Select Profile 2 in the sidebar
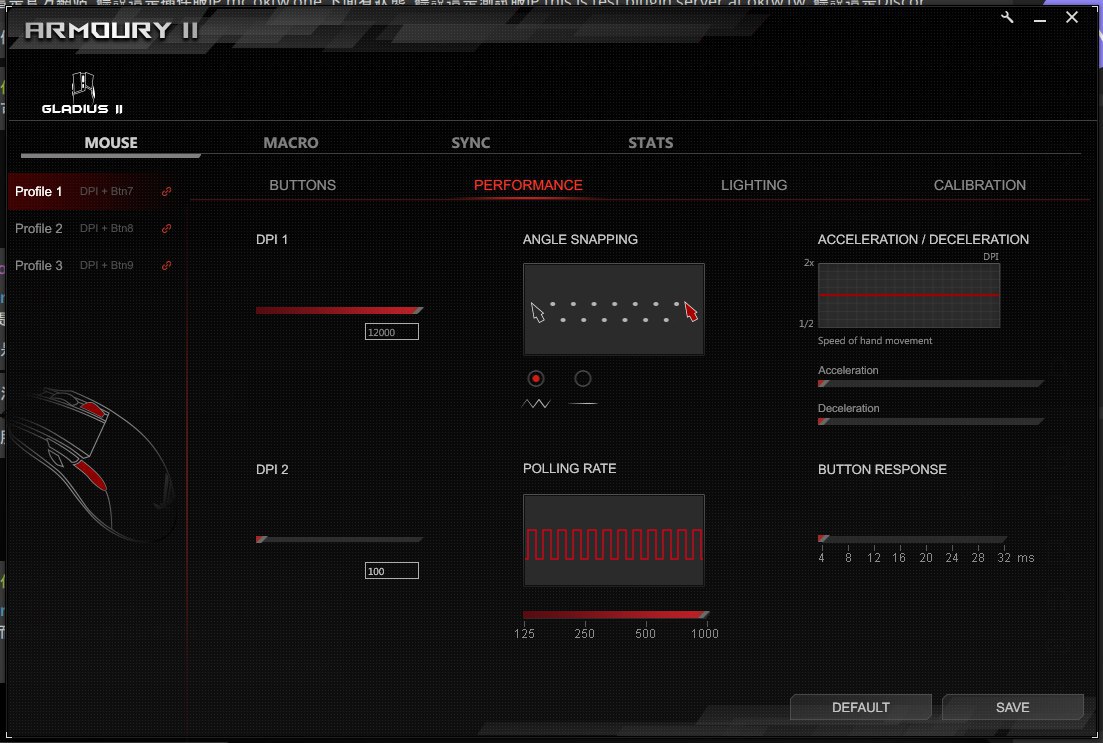Viewport: 1103px width, 743px height. 97,228
